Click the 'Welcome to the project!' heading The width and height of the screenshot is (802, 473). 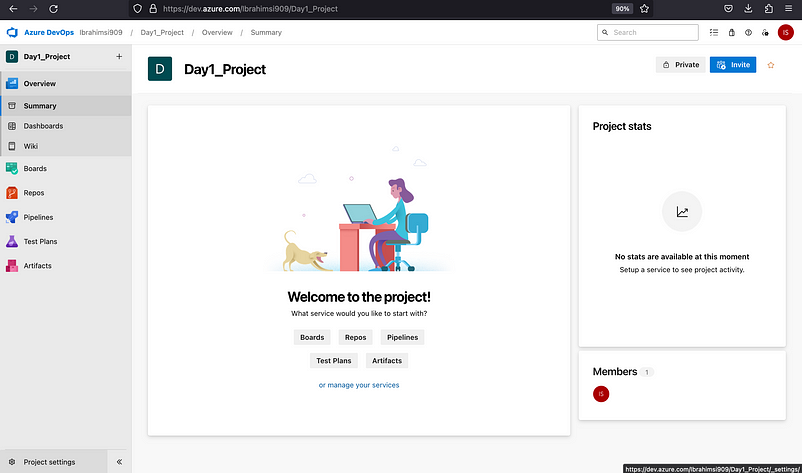pyautogui.click(x=359, y=297)
